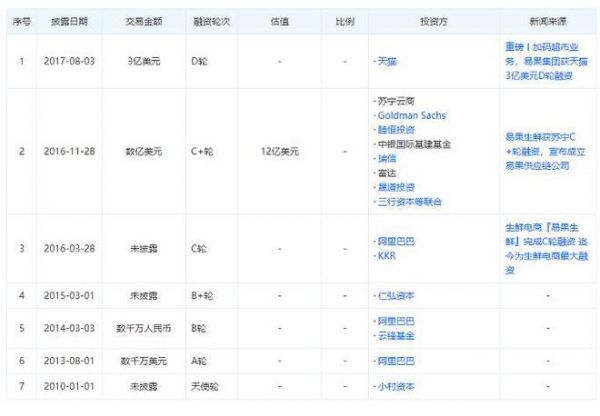The width and height of the screenshot is (600, 416).
Task: Click the 披露日期 column header
Action: [x=69, y=22]
